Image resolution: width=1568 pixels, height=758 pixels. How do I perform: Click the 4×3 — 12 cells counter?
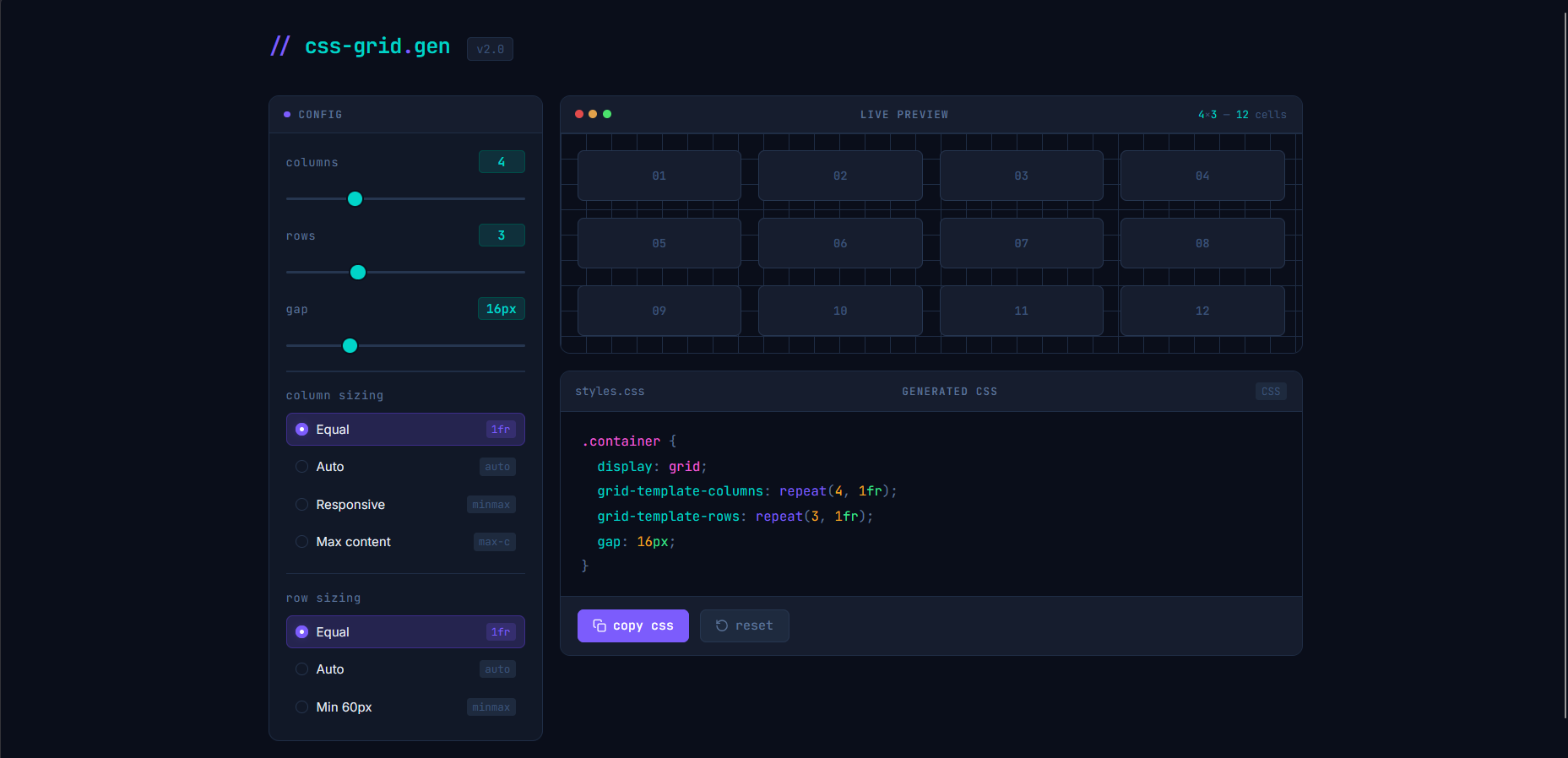pyautogui.click(x=1242, y=115)
